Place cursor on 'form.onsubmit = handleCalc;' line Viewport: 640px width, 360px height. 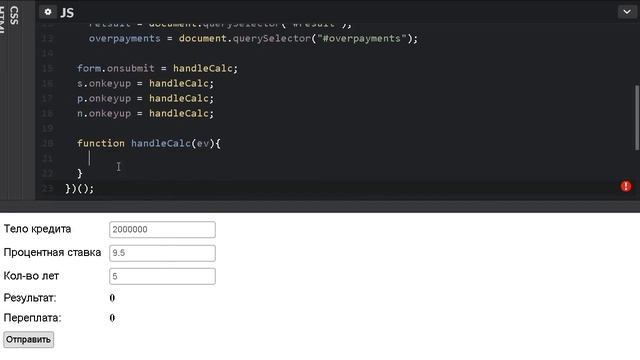click(x=157, y=68)
